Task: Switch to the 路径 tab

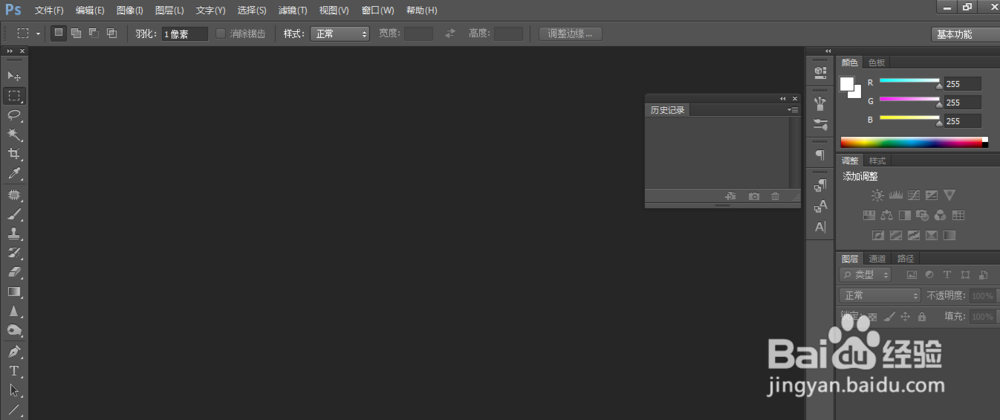Action: (x=906, y=259)
